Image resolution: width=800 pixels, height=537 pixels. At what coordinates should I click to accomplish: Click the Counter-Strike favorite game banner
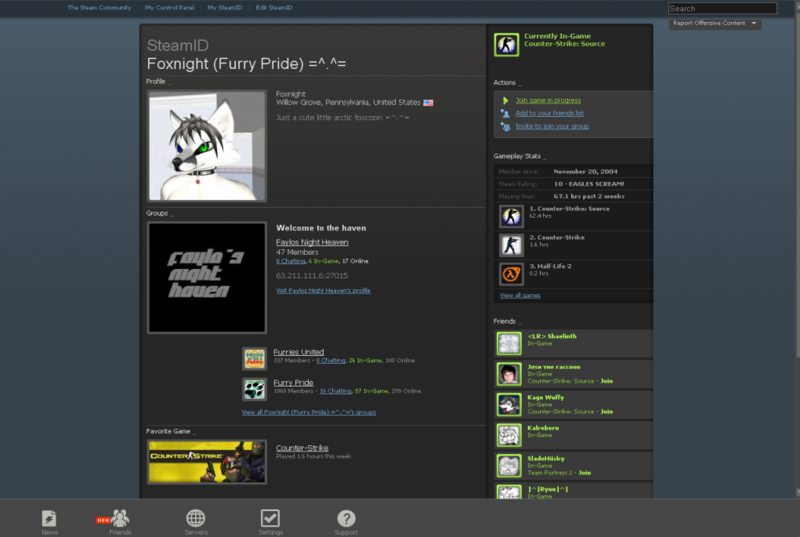tap(207, 462)
